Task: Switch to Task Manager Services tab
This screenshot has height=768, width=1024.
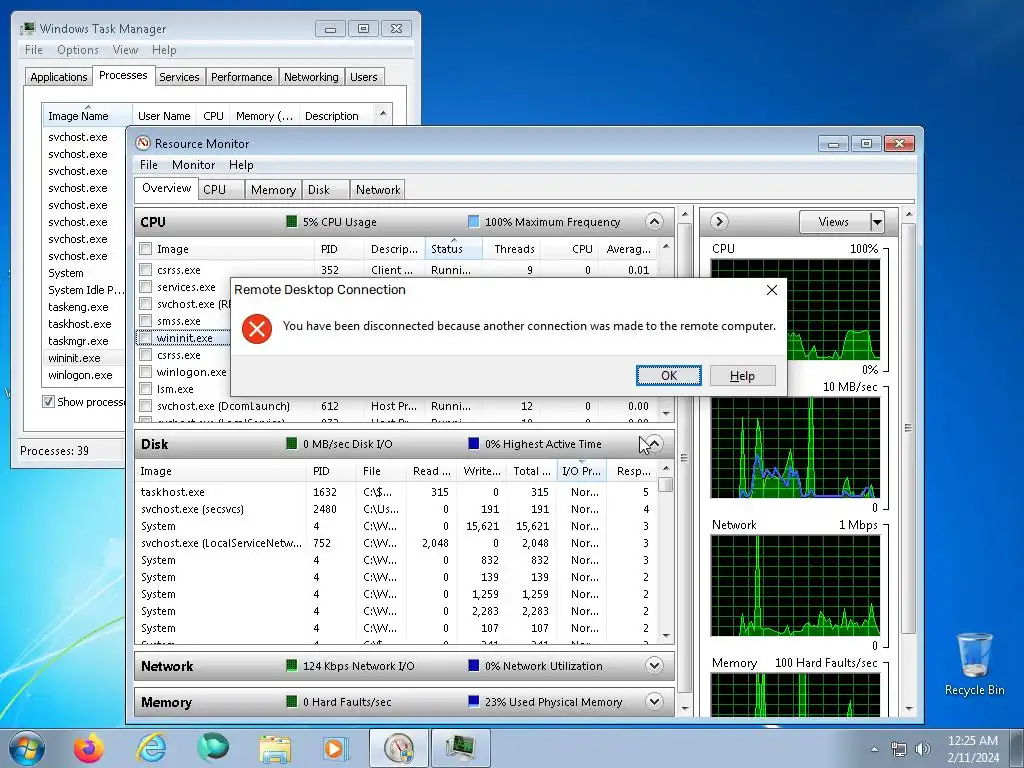Action: click(180, 77)
